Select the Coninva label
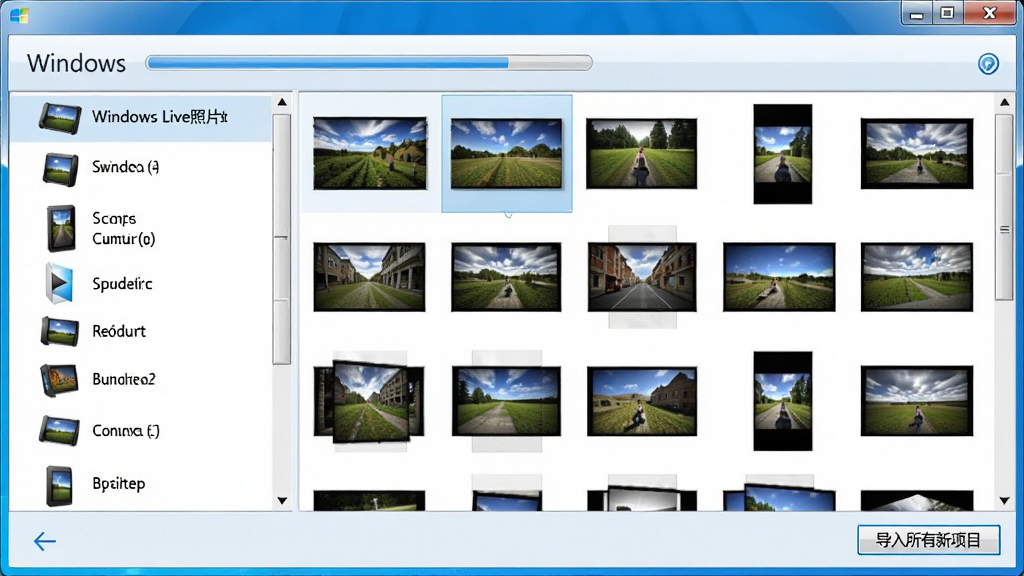This screenshot has width=1024, height=576. pos(125,431)
